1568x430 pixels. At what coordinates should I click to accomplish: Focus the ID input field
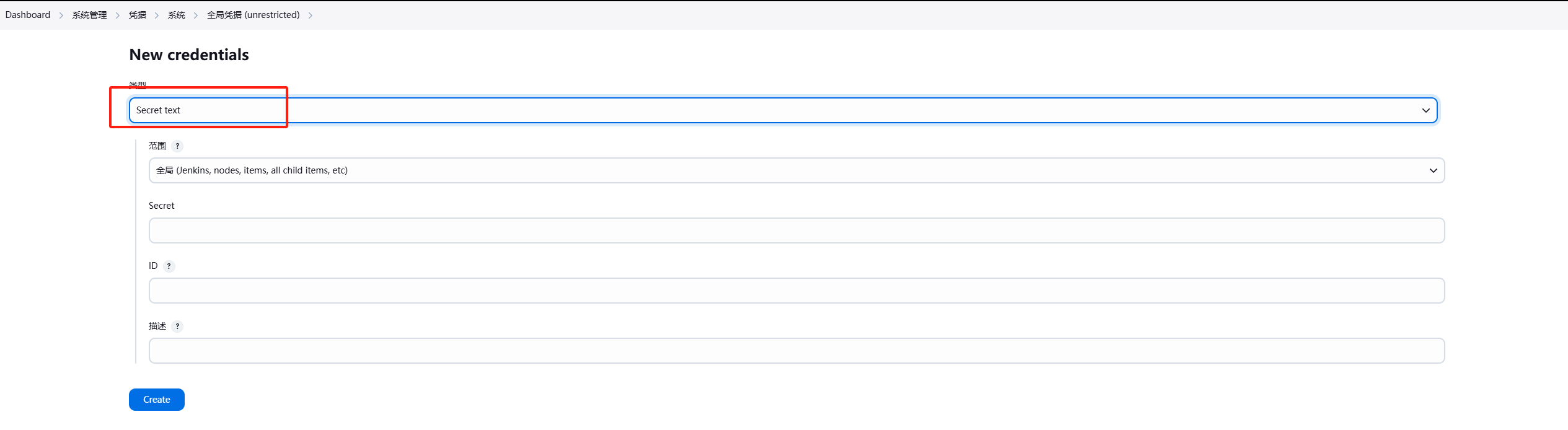coord(796,291)
